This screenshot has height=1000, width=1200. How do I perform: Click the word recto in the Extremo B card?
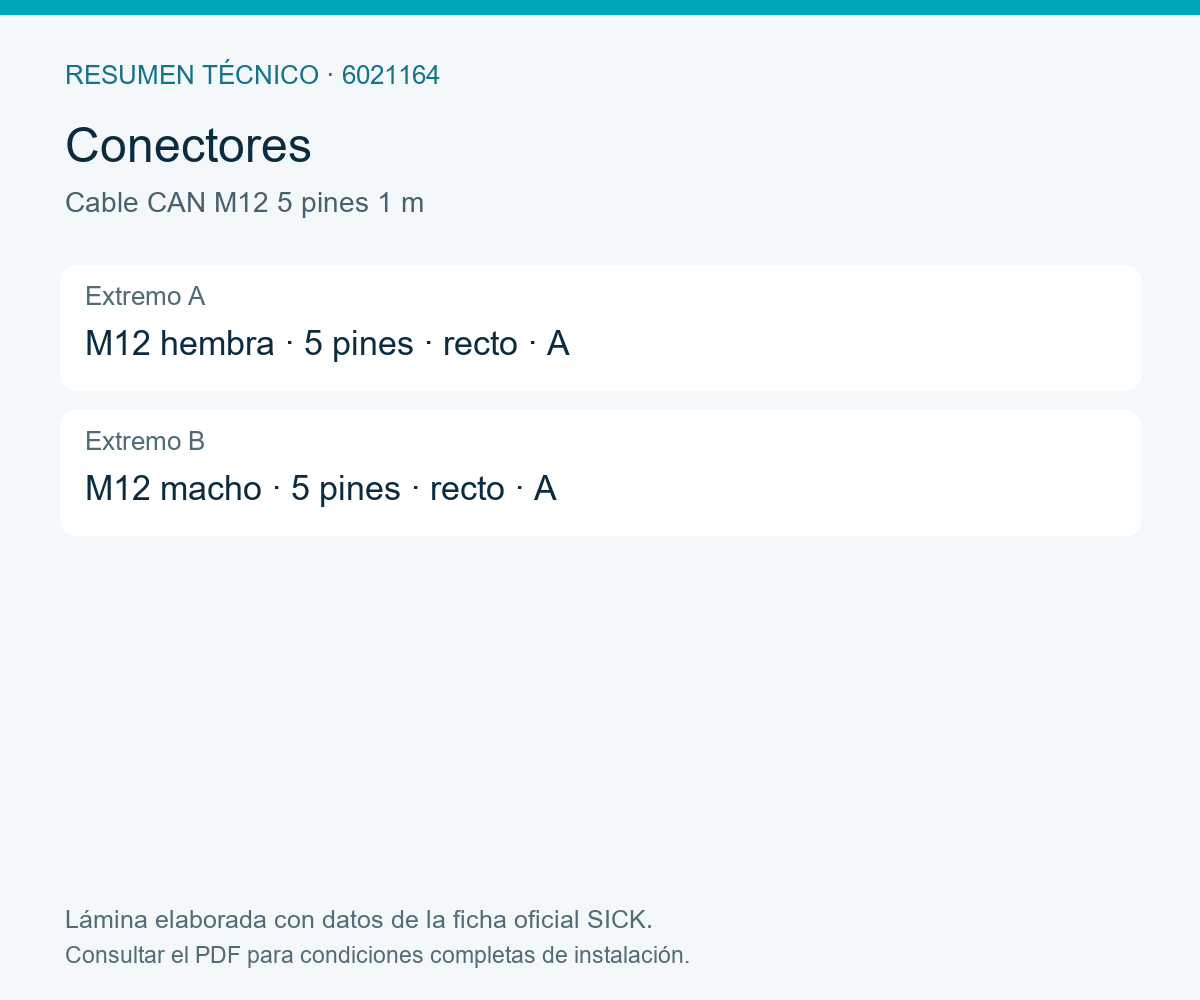coord(467,489)
